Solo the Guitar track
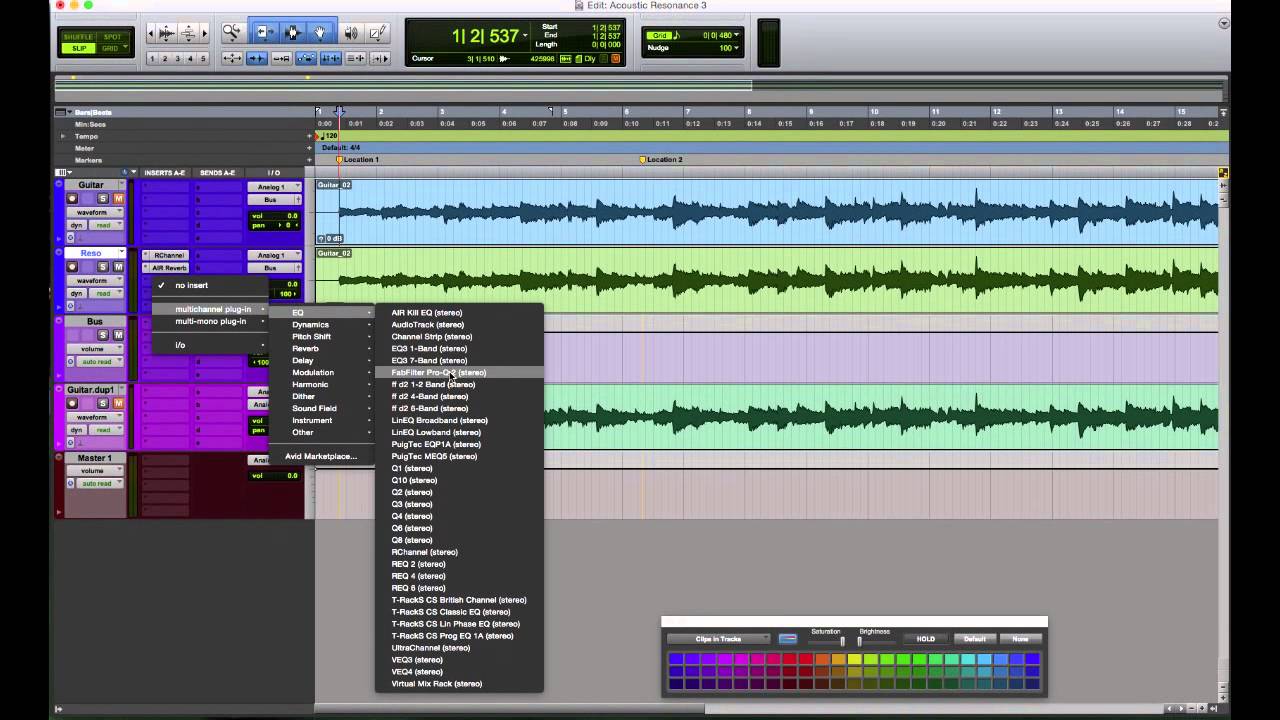1280x720 pixels. coord(102,199)
